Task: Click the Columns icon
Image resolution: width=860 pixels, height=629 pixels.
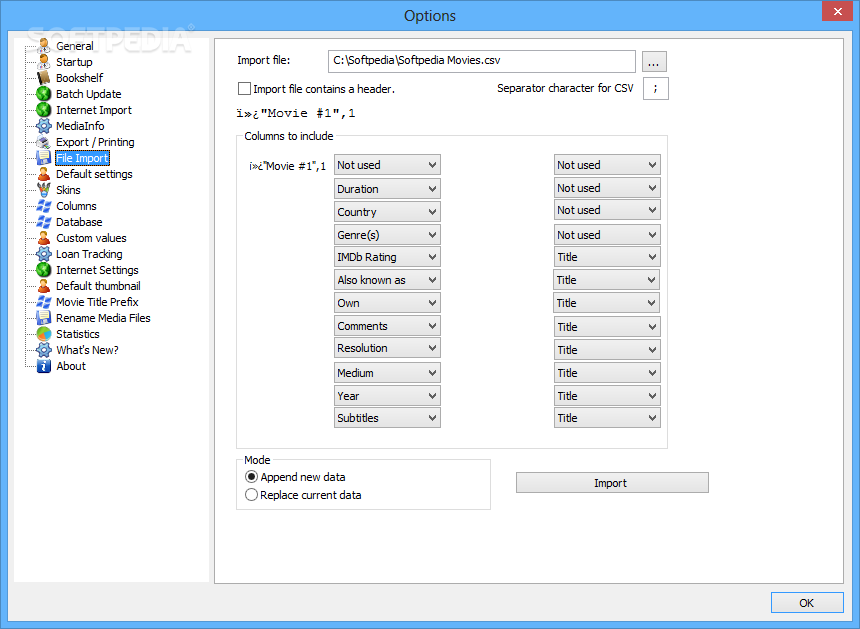Action: pos(44,206)
